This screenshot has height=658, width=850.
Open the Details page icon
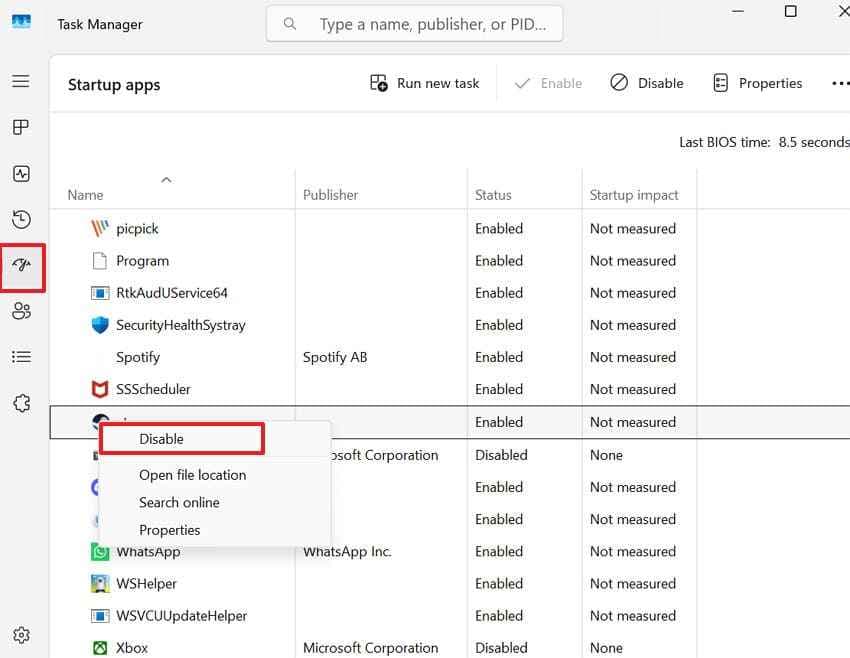coord(21,357)
